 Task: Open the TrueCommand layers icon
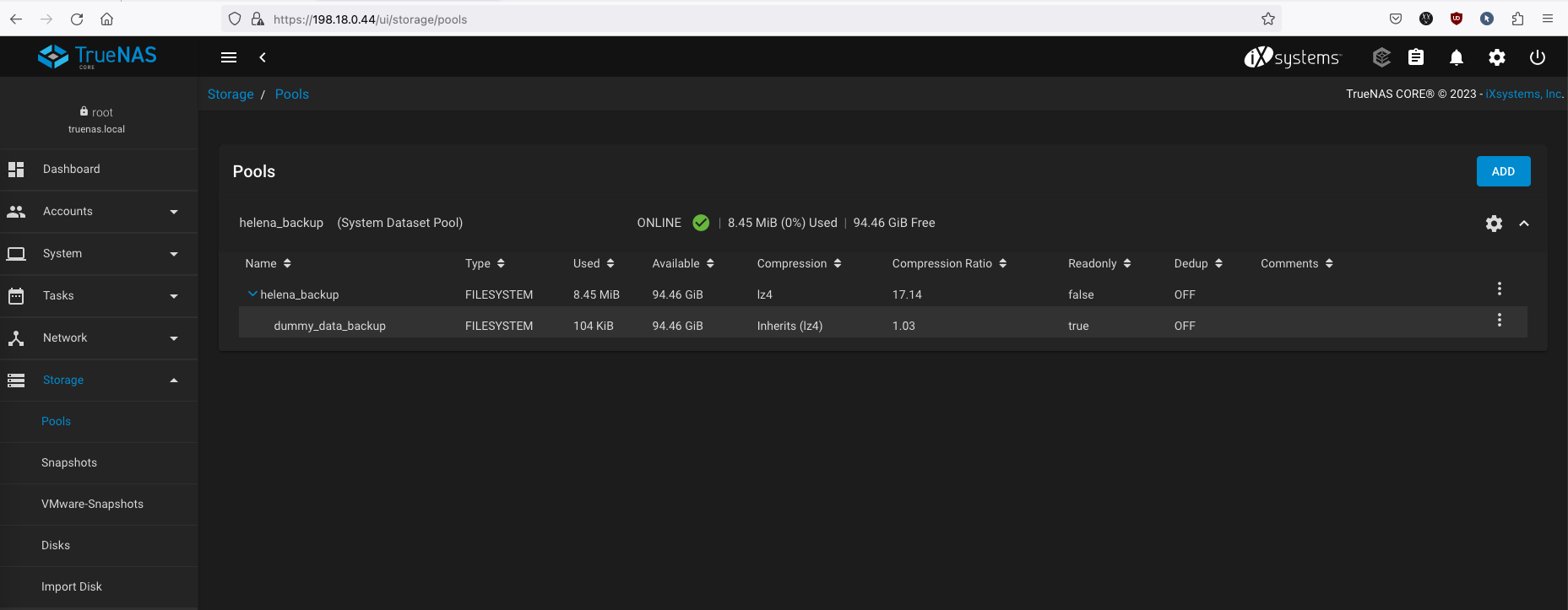coord(1381,57)
